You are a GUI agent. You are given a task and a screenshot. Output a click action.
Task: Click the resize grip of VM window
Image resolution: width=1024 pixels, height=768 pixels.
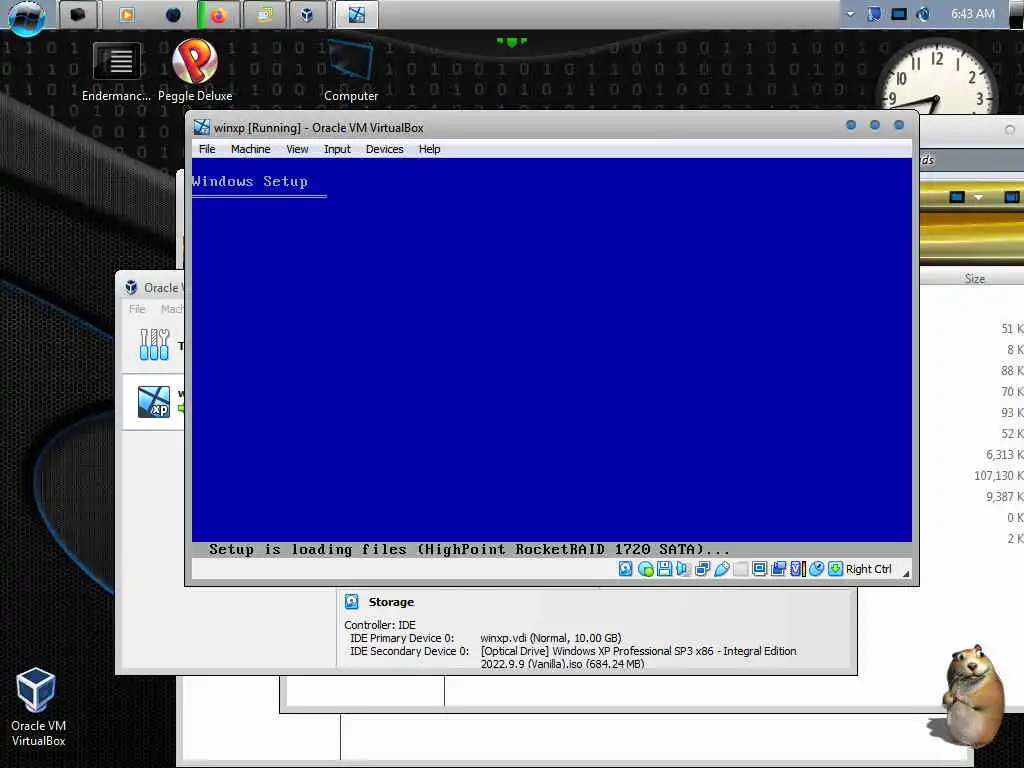[906, 573]
